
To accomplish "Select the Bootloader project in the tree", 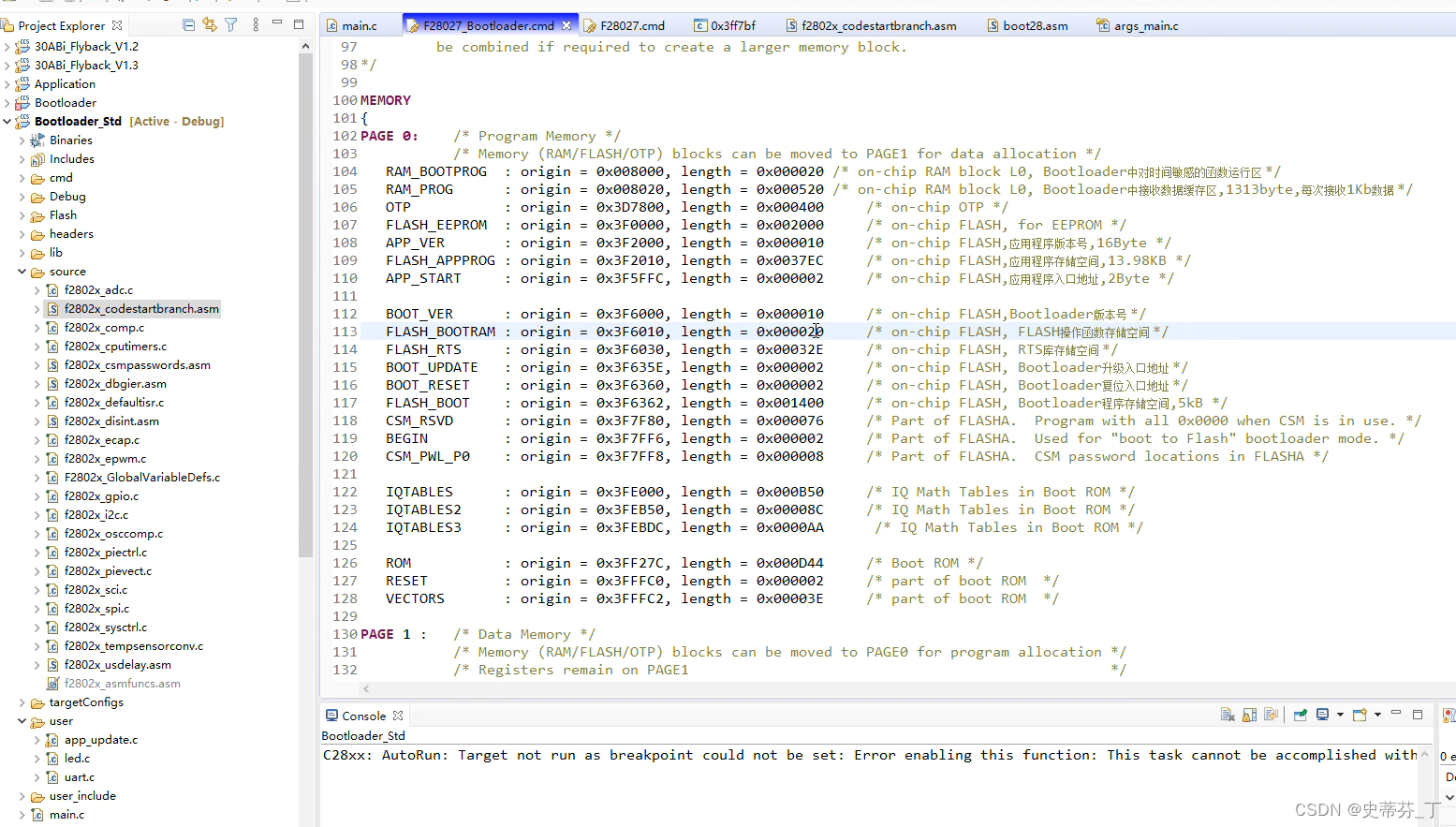I will (x=66, y=102).
